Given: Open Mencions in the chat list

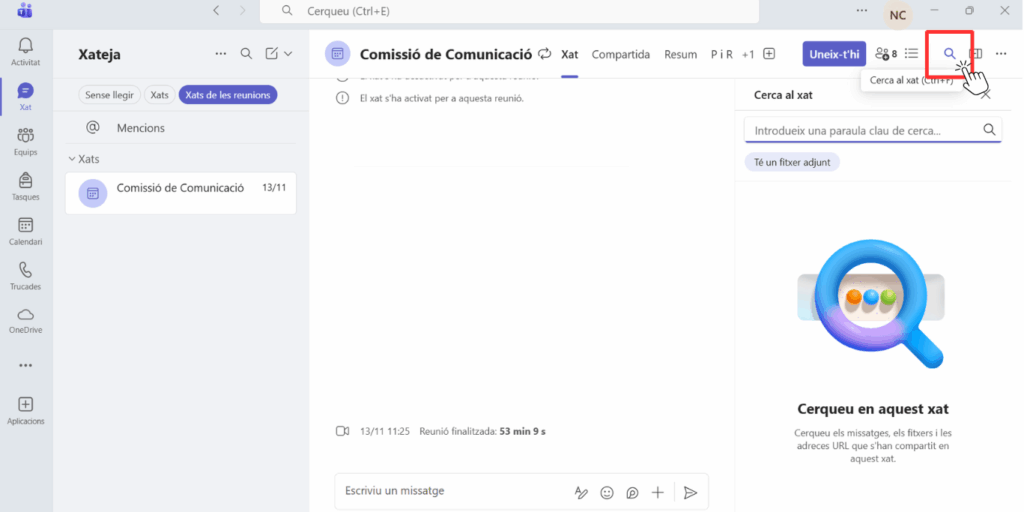Looking at the screenshot, I should coord(140,128).
